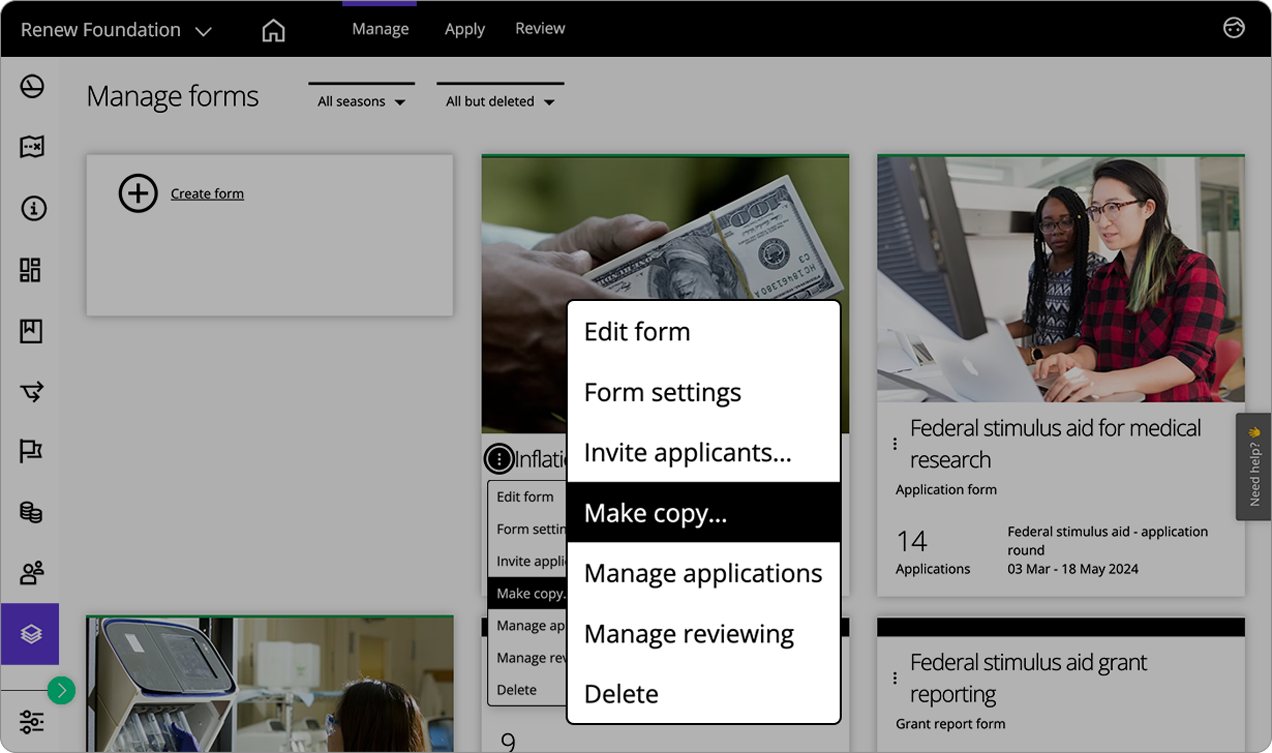The image size is (1272, 753).
Task: Open the Need help panel
Action: 1253,467
